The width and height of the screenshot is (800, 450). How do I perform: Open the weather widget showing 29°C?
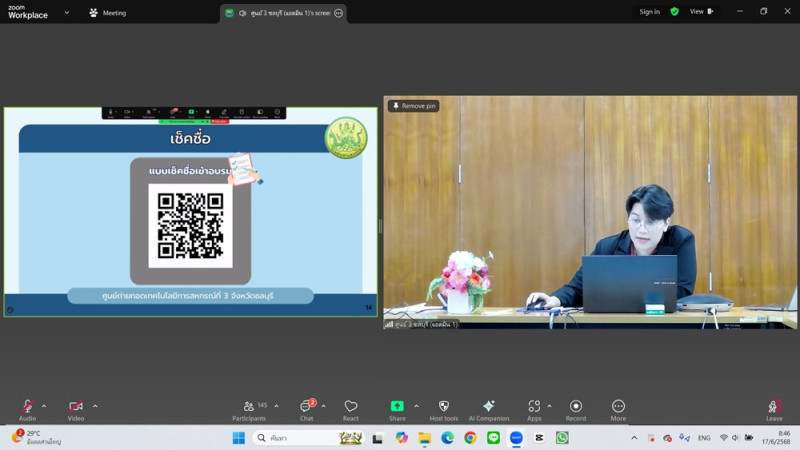point(37,437)
